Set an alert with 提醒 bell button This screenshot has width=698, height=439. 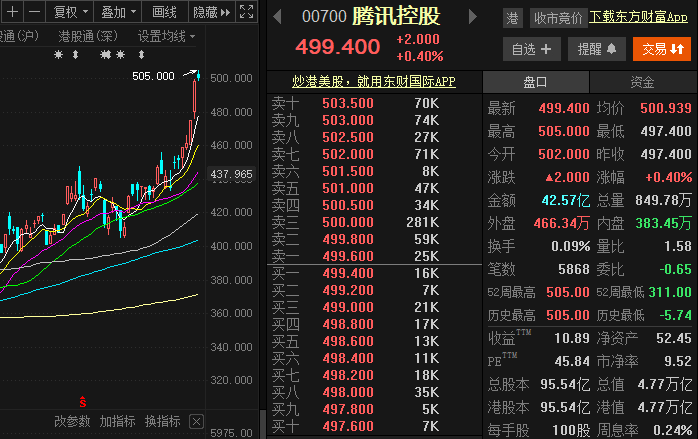point(597,49)
